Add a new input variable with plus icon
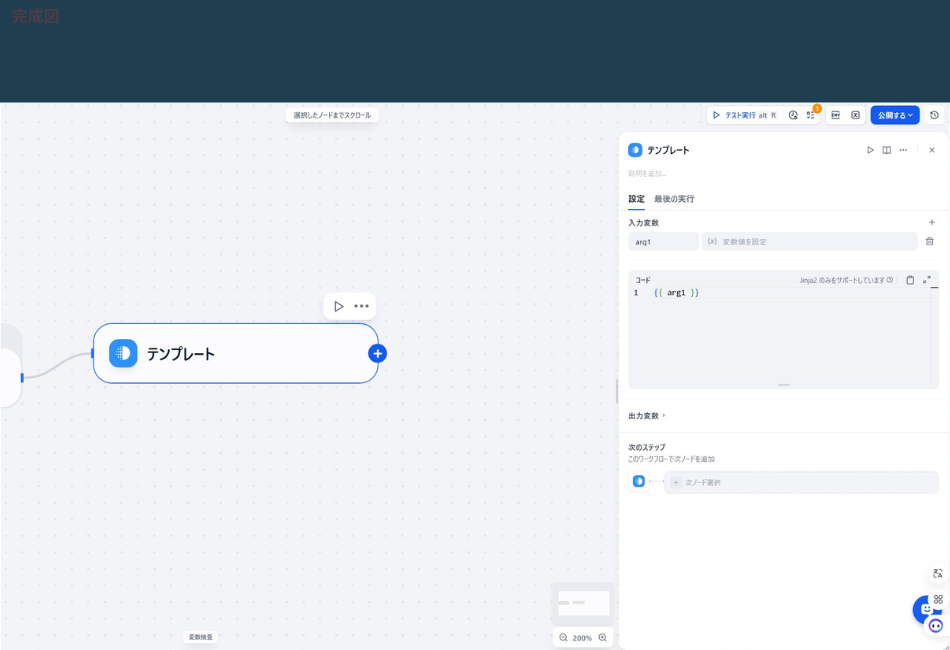Viewport: 950px width, 650px height. point(931,223)
